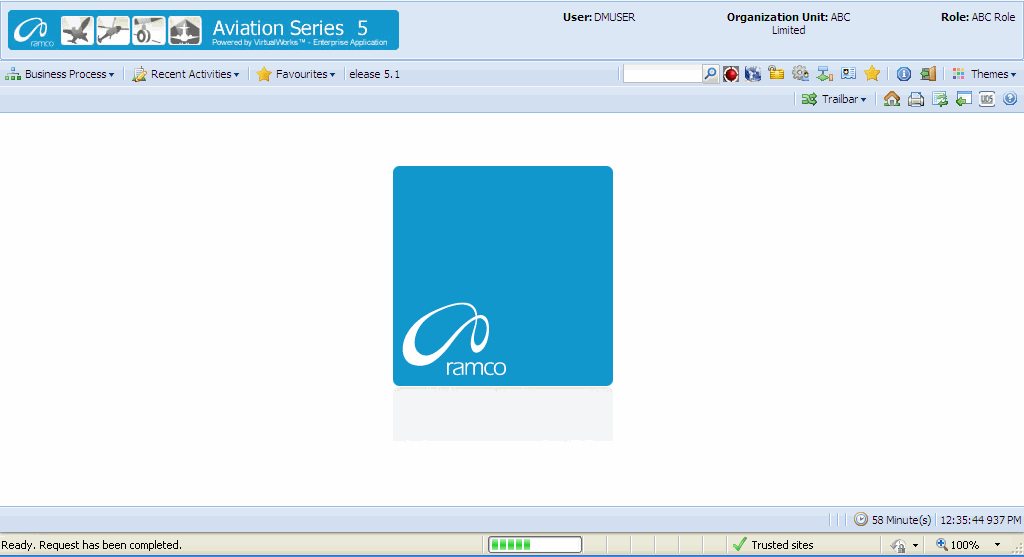1024x557 pixels.
Task: Click into the search input field
Action: pyautogui.click(x=662, y=74)
